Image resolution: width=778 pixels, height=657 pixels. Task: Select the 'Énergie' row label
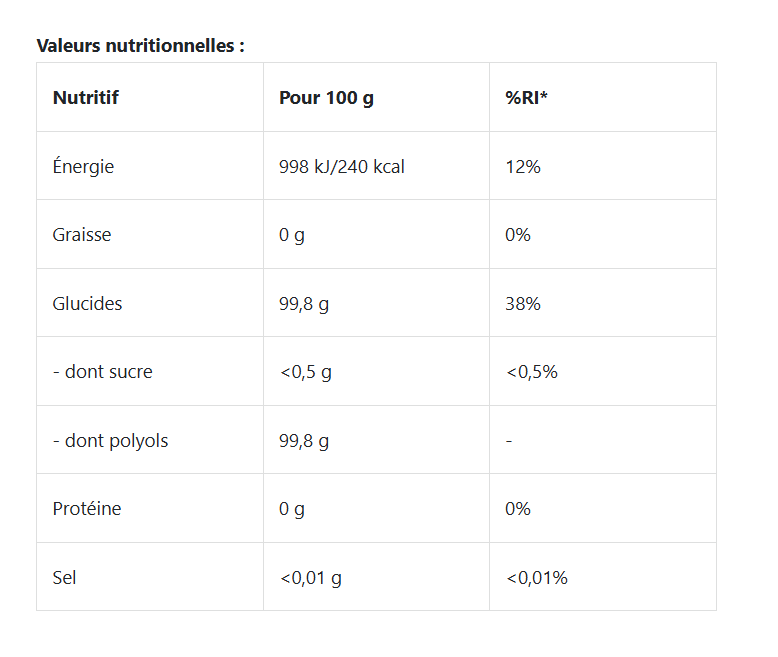(x=83, y=167)
